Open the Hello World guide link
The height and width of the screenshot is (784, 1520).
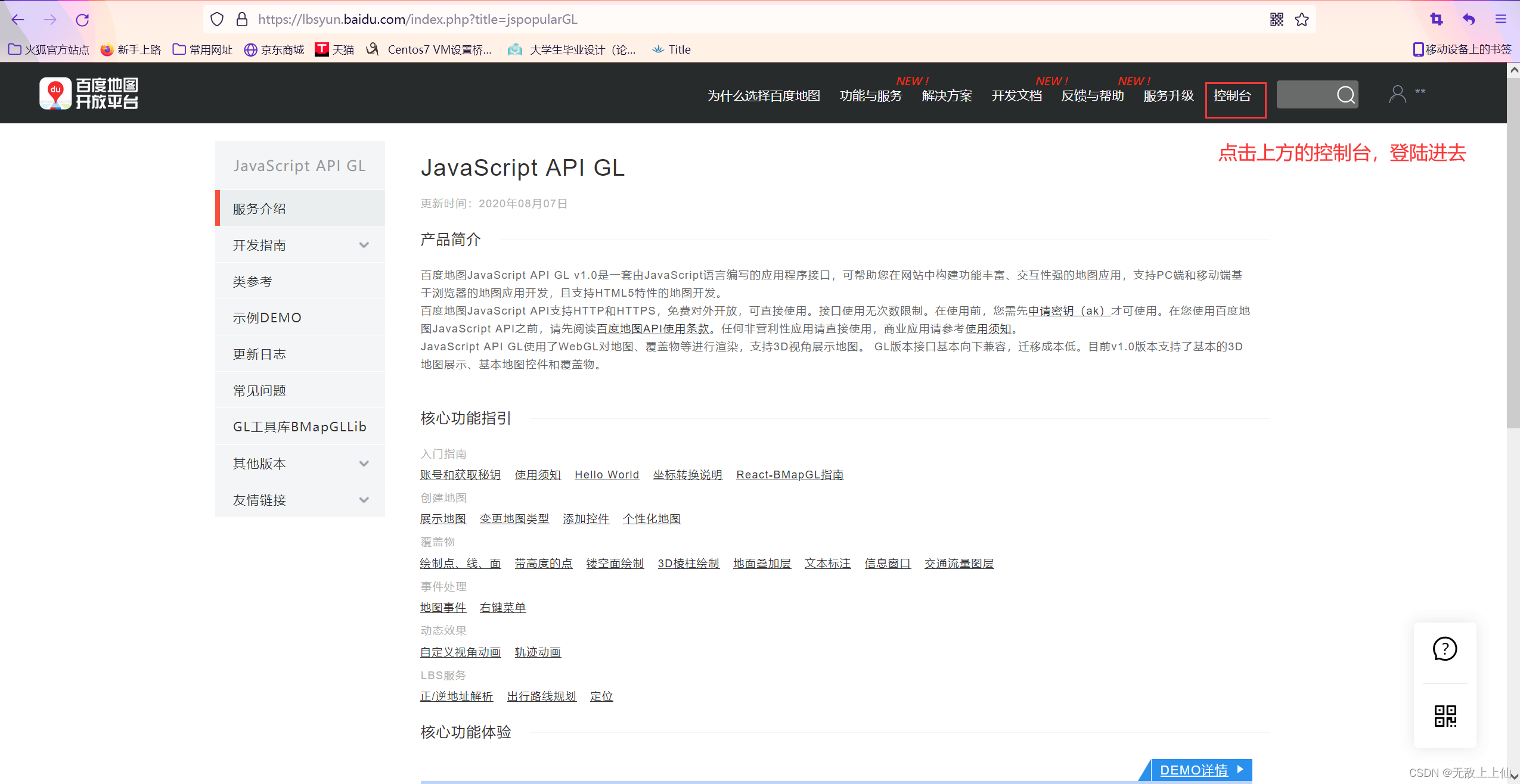(x=606, y=475)
